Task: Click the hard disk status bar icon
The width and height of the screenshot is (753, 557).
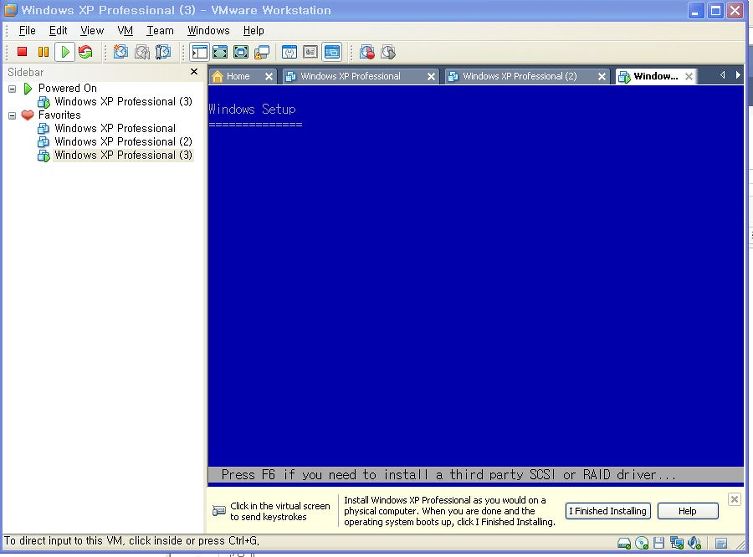Action: tap(624, 543)
